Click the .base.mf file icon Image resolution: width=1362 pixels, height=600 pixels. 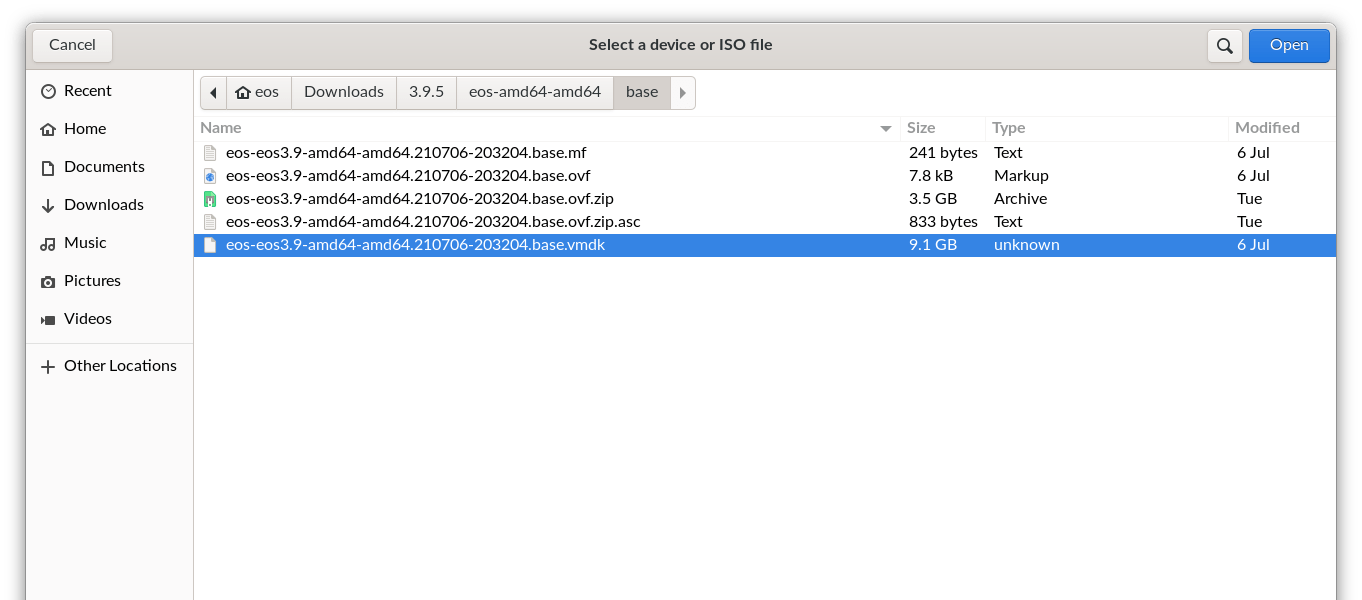210,153
